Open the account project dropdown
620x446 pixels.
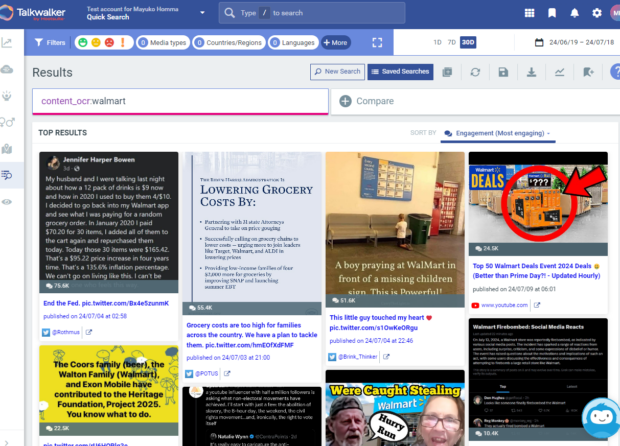202,13
